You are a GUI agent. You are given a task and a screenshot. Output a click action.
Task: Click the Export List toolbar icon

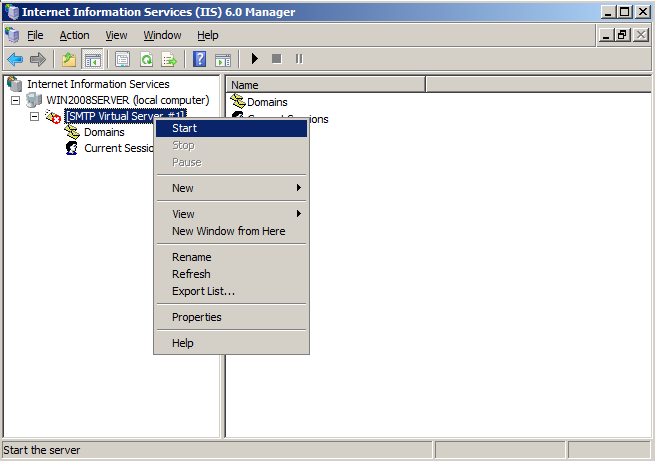tap(169, 59)
